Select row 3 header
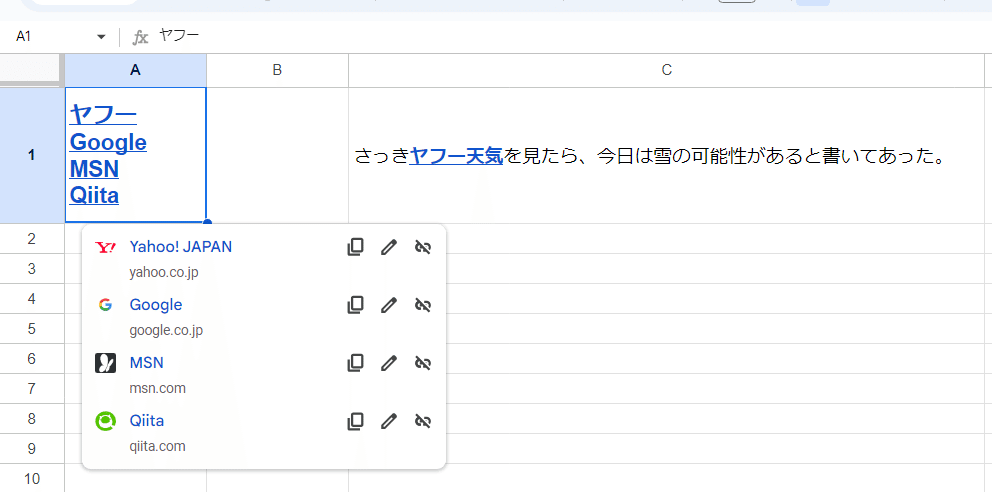The image size is (992, 492). tap(32, 269)
